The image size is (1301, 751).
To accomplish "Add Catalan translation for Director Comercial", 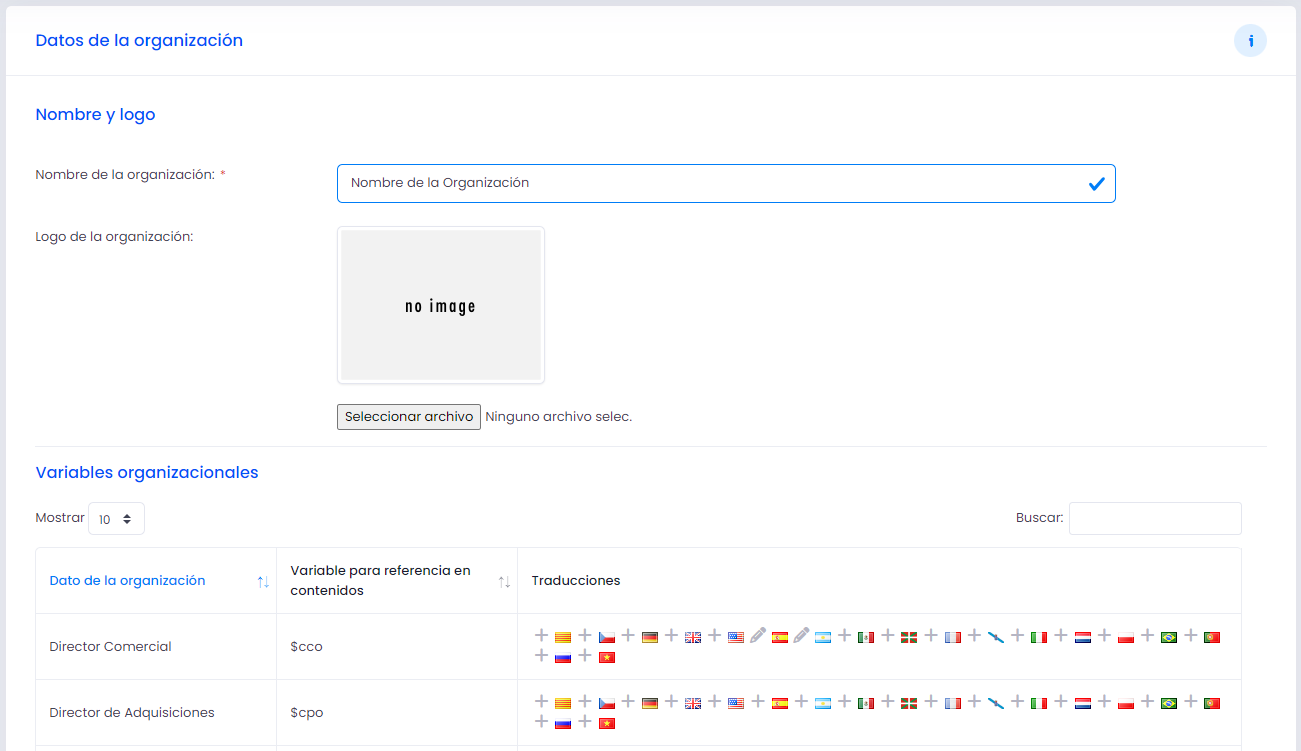I will point(541,636).
